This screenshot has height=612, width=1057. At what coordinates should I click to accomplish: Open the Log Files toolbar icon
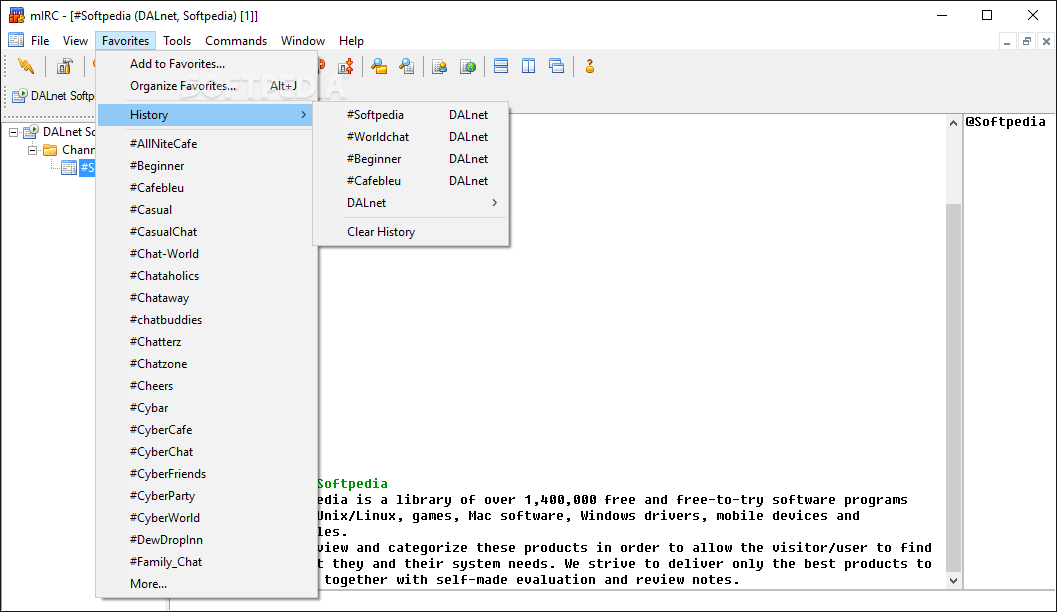[406, 66]
